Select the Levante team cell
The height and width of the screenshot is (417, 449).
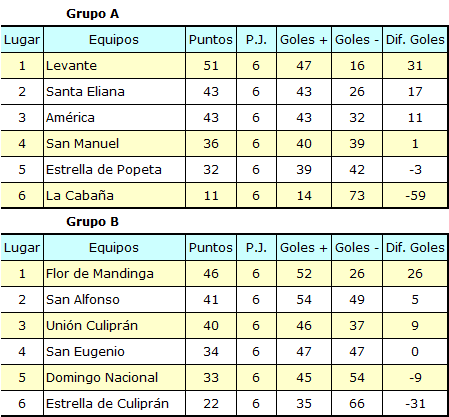point(114,66)
